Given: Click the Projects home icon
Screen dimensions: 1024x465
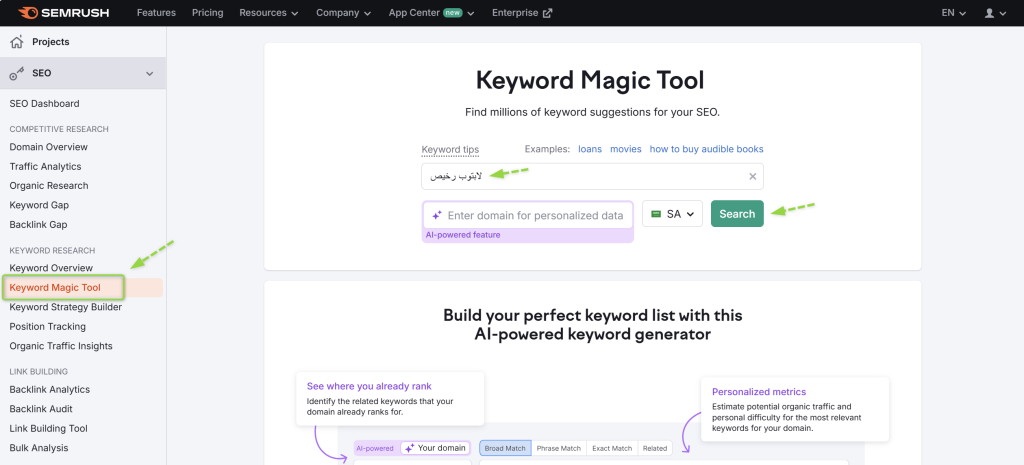Looking at the screenshot, I should [16, 42].
